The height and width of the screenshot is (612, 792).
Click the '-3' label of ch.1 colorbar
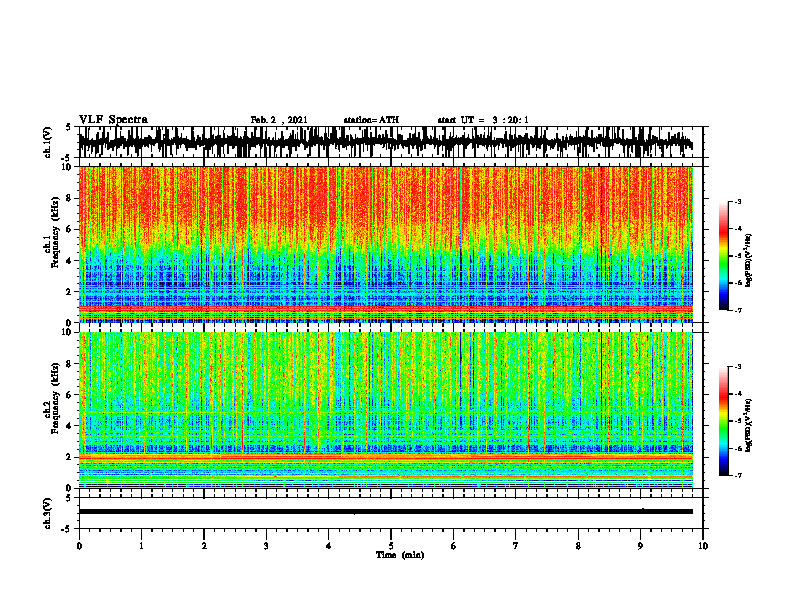pos(738,202)
